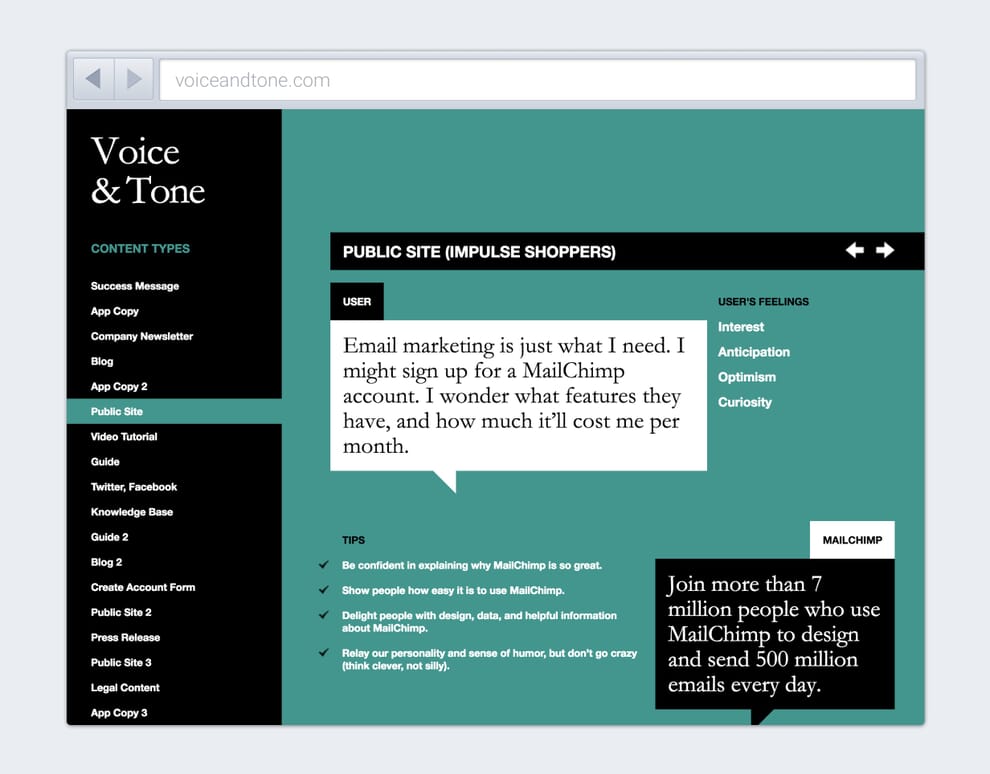Select App Copy in the sidebar

pos(114,311)
